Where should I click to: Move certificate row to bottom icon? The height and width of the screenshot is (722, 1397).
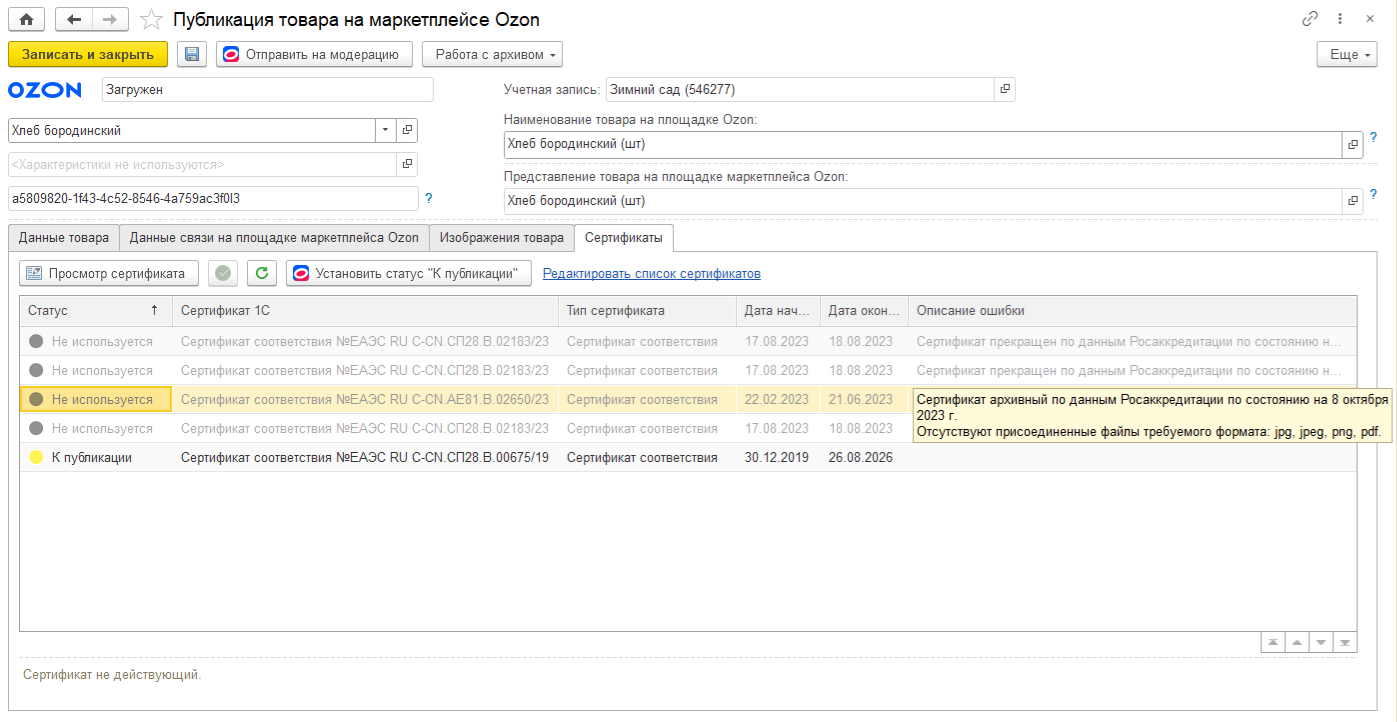point(1345,642)
